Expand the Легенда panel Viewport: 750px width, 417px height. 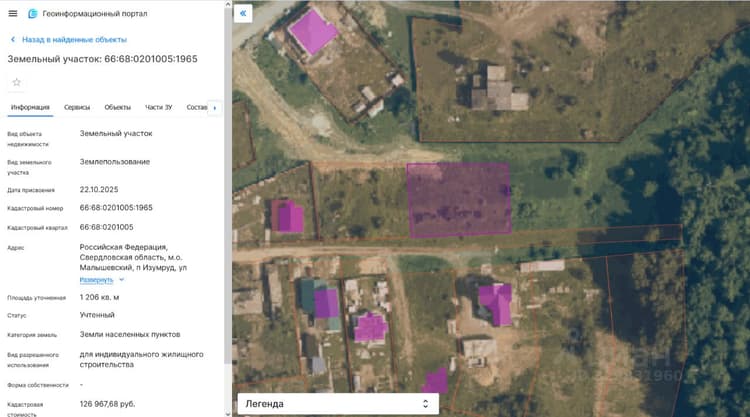(338, 404)
